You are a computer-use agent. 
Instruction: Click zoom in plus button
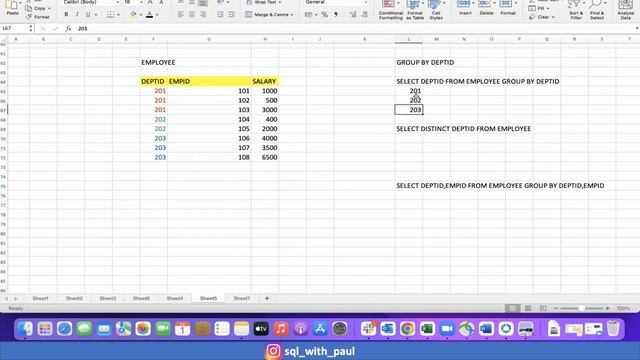(x=607, y=309)
